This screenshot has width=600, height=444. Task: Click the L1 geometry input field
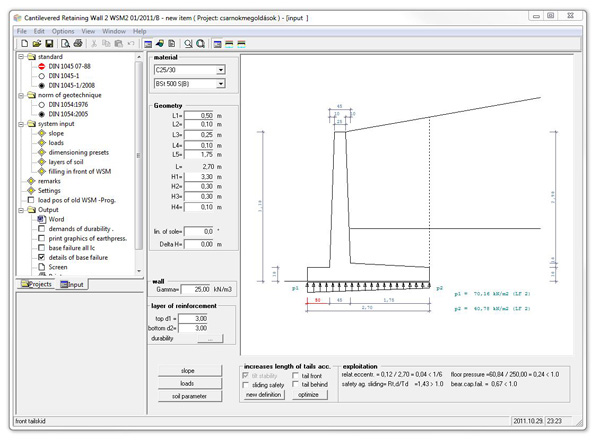pyautogui.click(x=200, y=116)
